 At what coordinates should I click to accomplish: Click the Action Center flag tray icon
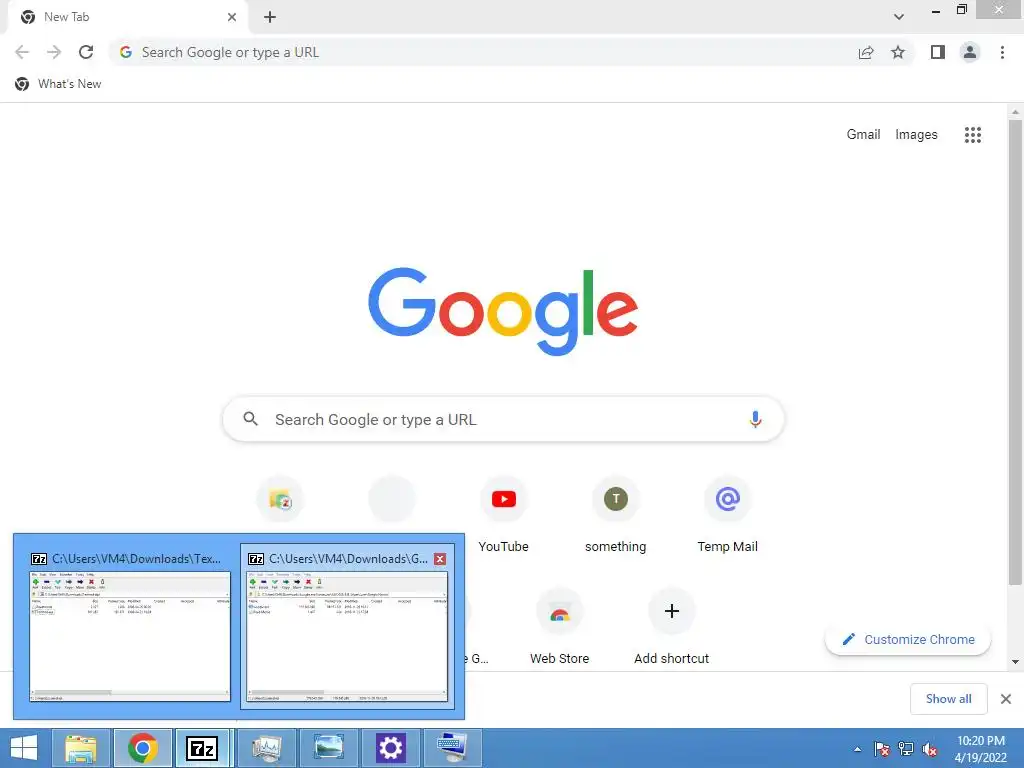(882, 749)
